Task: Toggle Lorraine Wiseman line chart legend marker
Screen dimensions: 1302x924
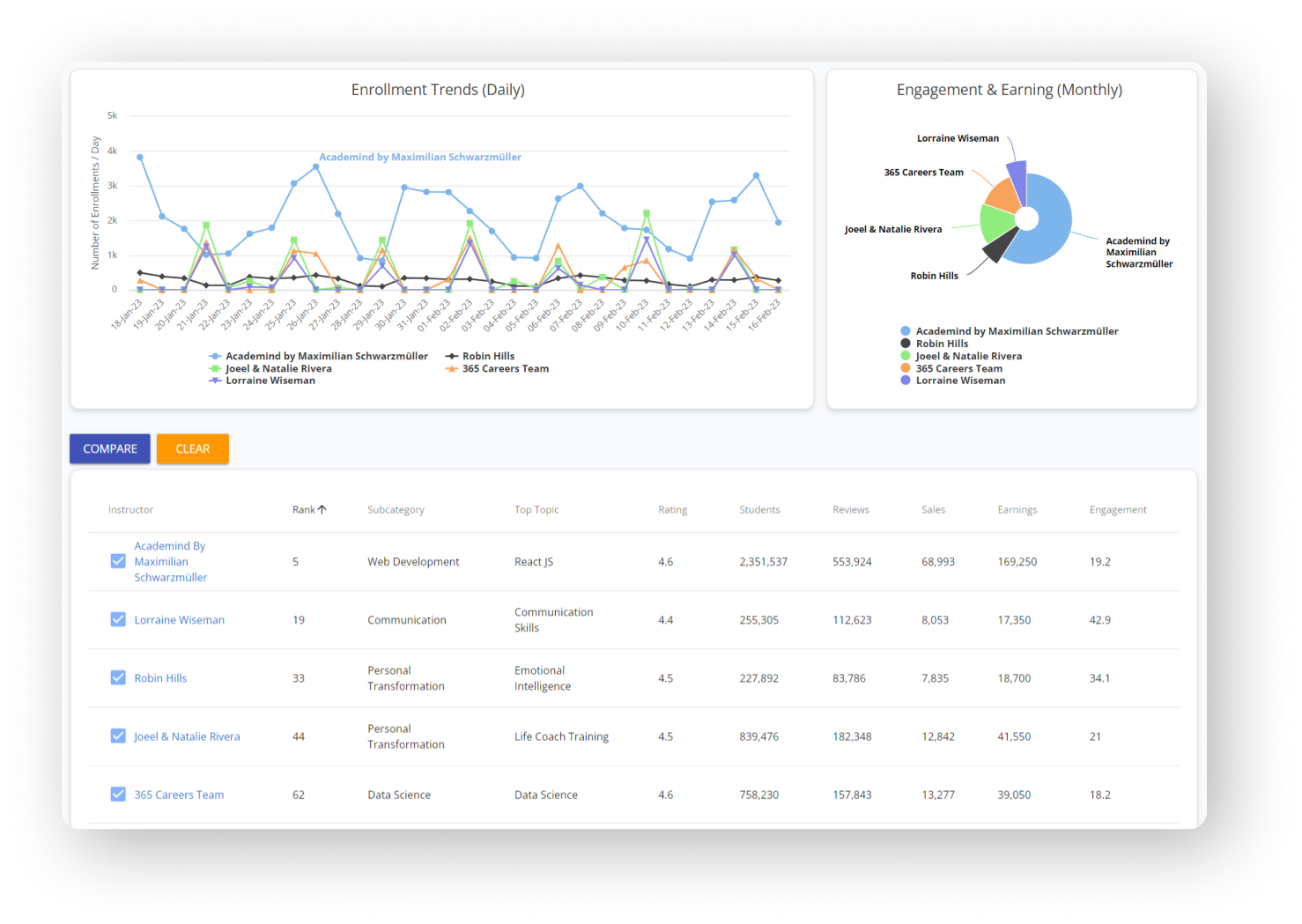Action: pos(215,381)
